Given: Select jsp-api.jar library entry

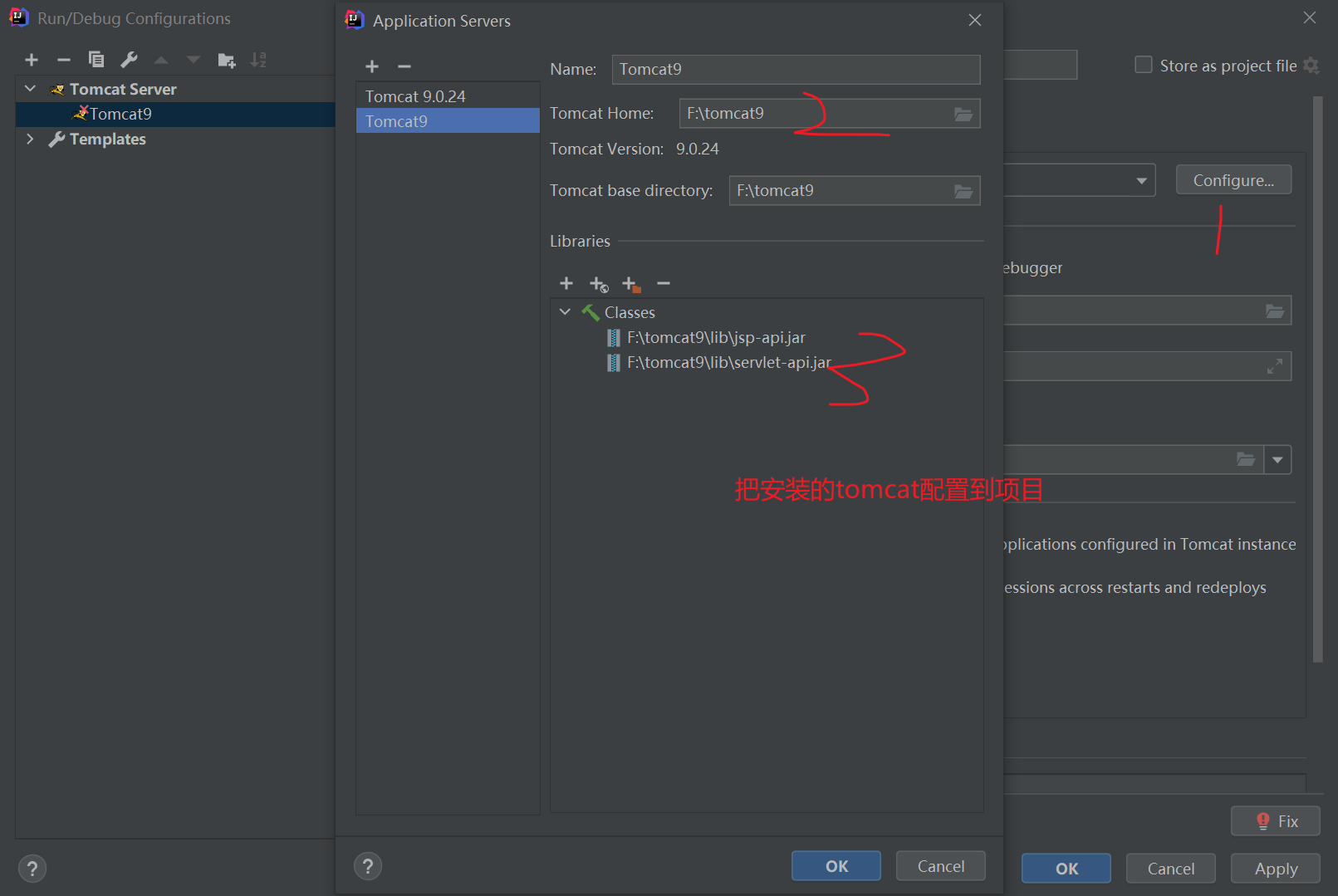Looking at the screenshot, I should point(716,338).
